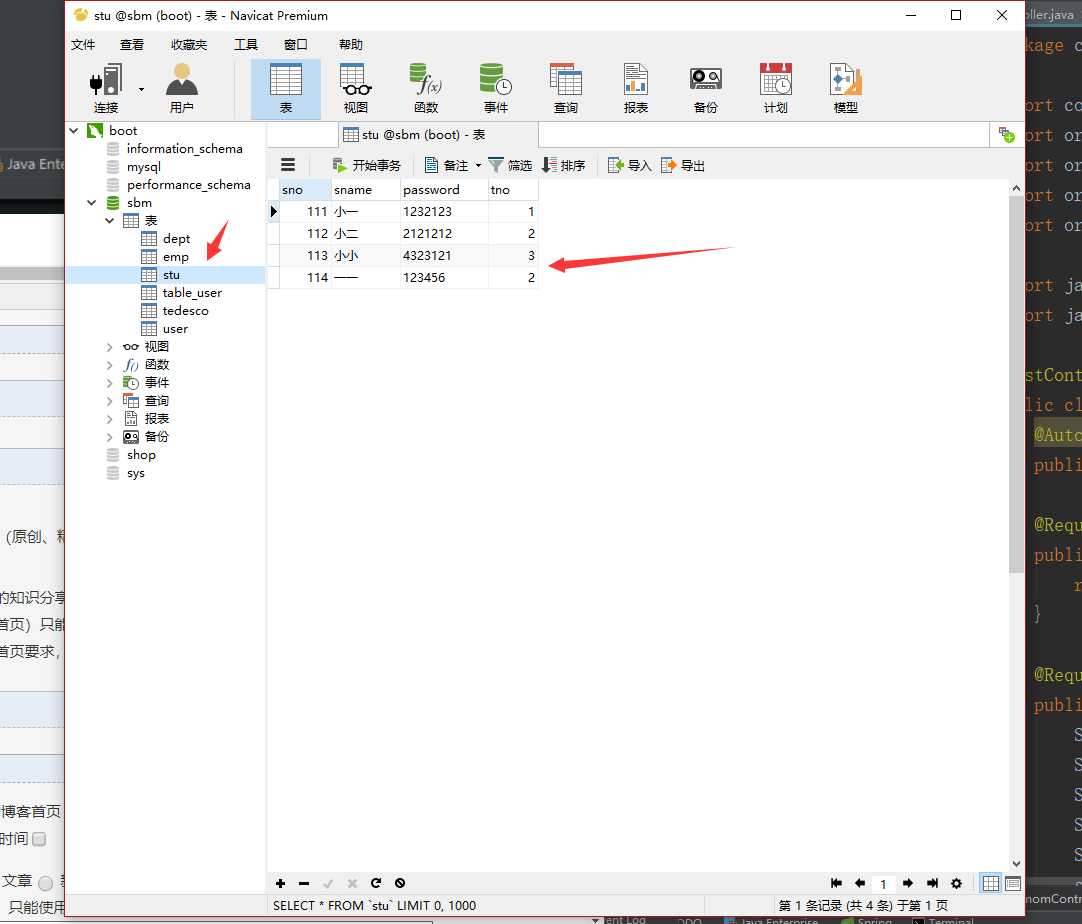Viewport: 1082px width, 924px height.
Task: Expand the 报表 node in the tree
Action: pos(110,418)
